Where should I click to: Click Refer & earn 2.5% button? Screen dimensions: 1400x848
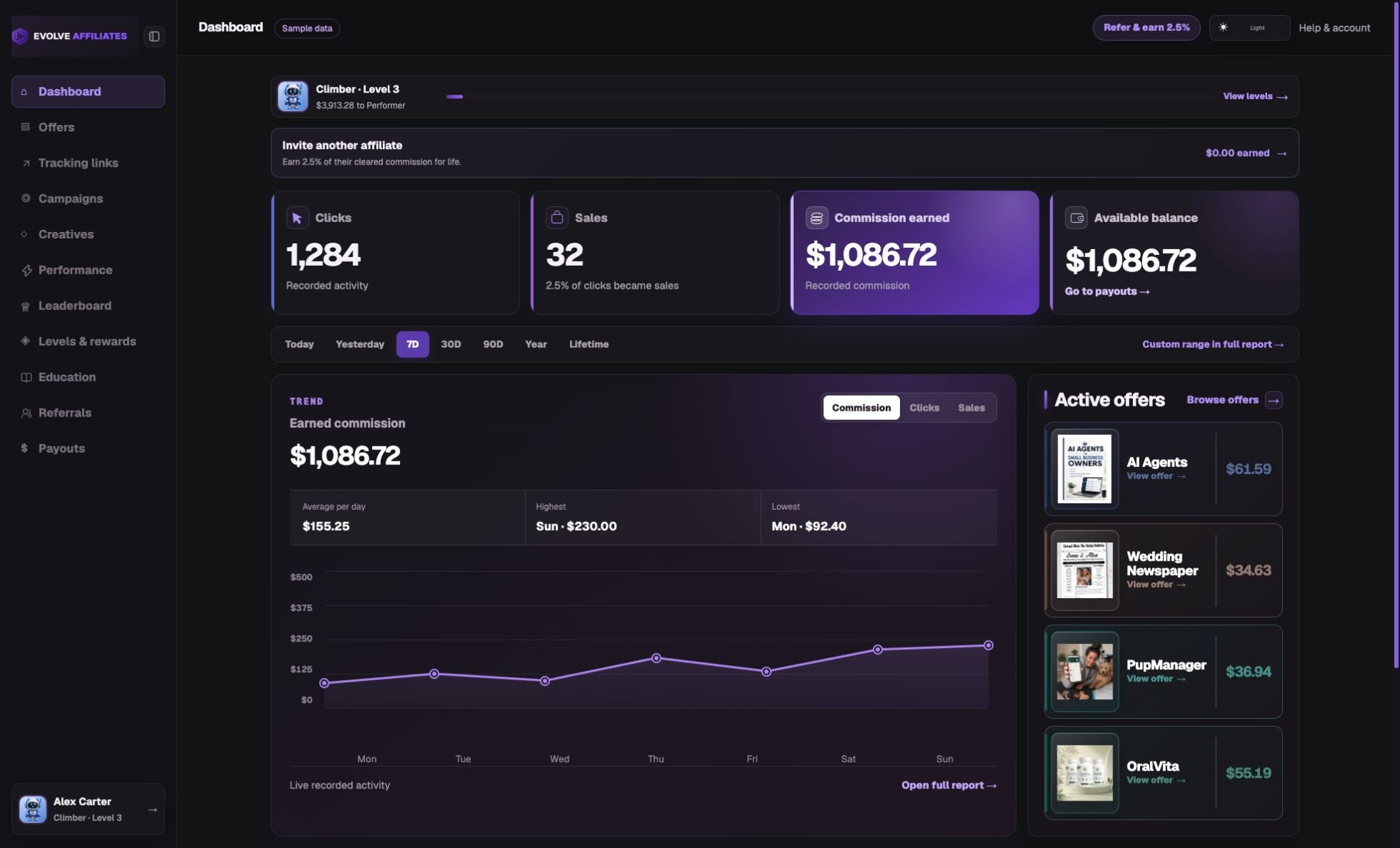tap(1146, 28)
